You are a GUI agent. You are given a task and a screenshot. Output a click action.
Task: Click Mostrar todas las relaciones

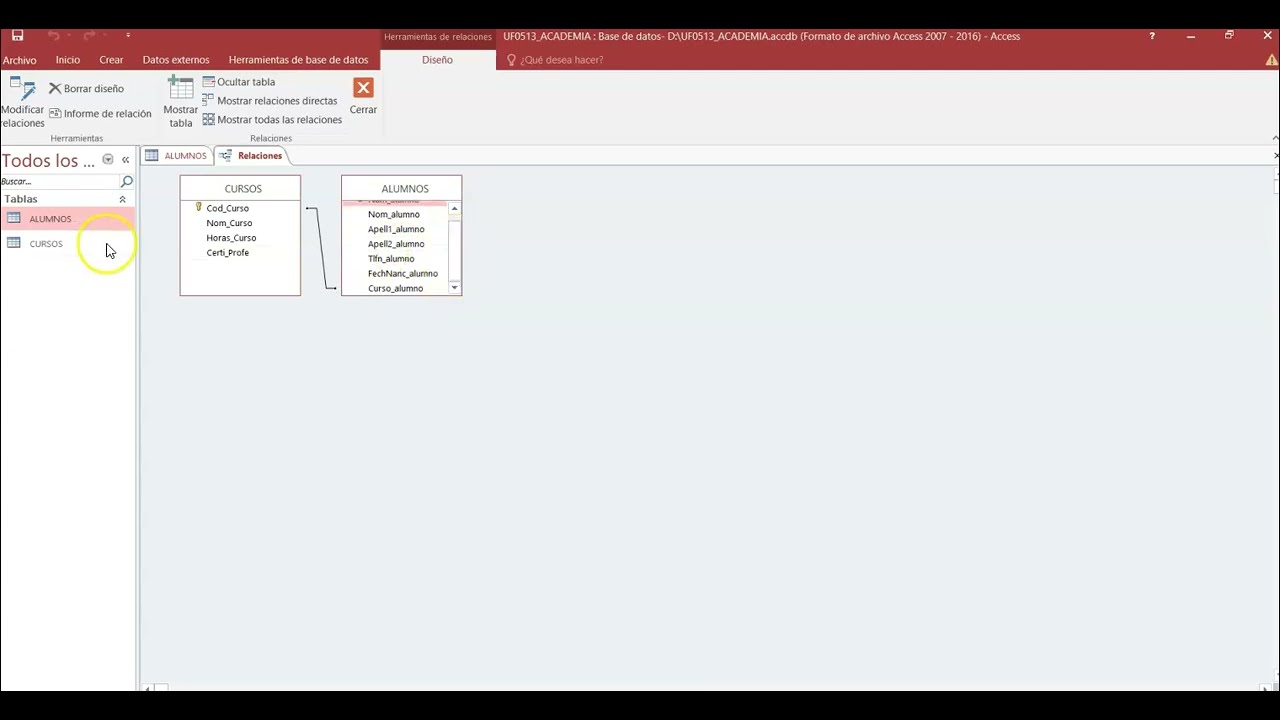coord(272,120)
